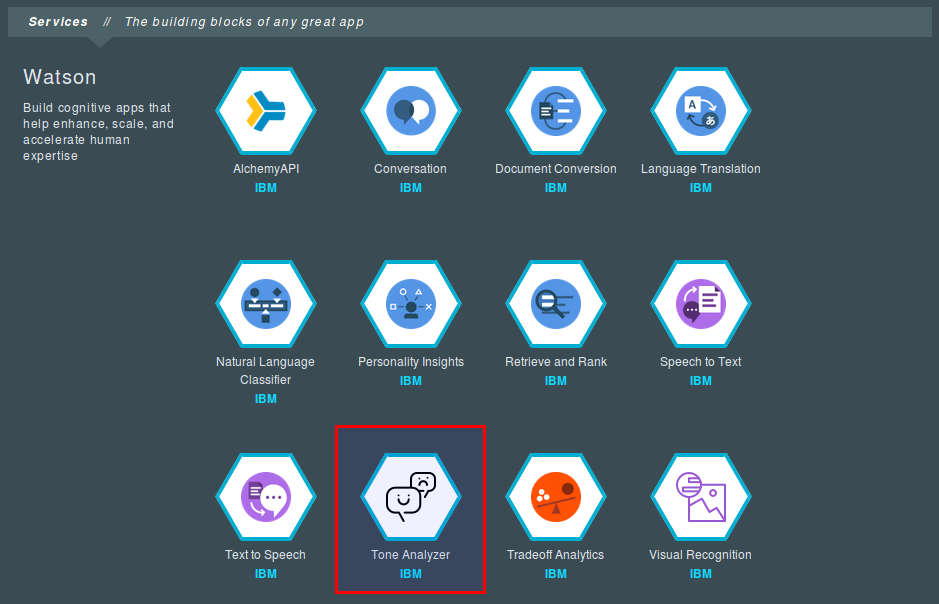The height and width of the screenshot is (604, 939).
Task: Click the Watson category heading
Action: click(60, 77)
